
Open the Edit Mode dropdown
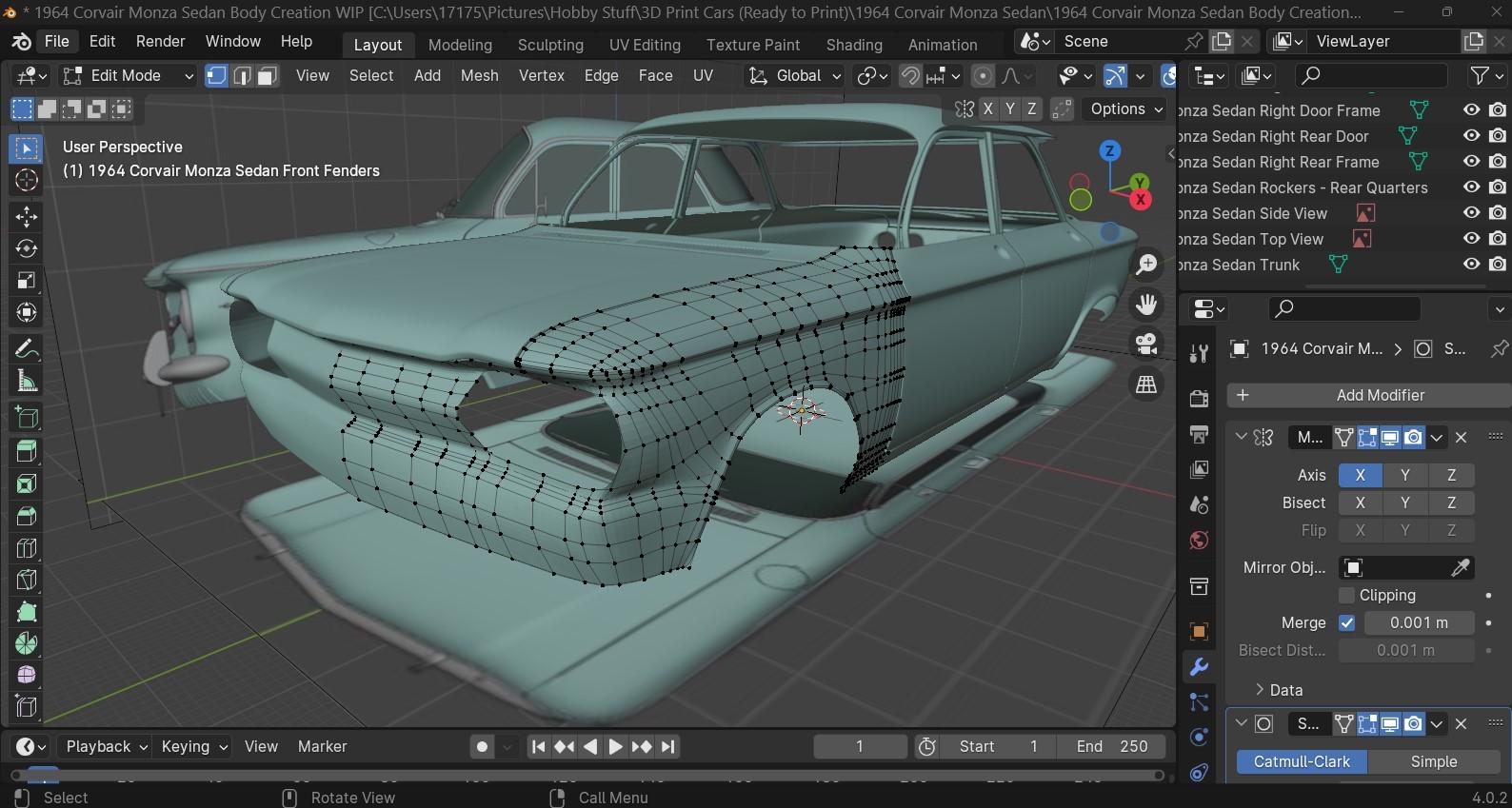(x=129, y=76)
